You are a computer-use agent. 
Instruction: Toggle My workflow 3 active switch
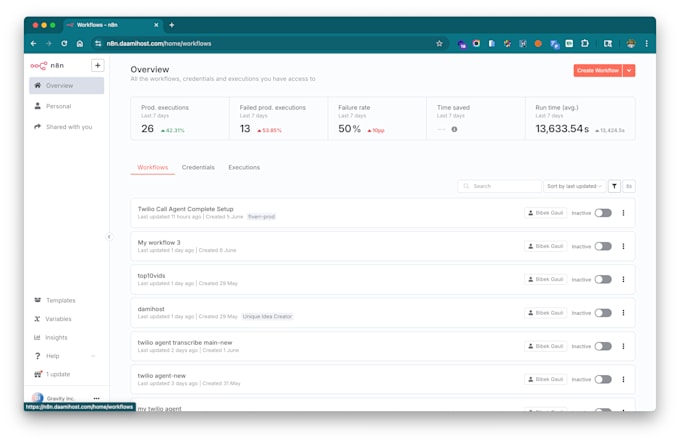click(603, 246)
